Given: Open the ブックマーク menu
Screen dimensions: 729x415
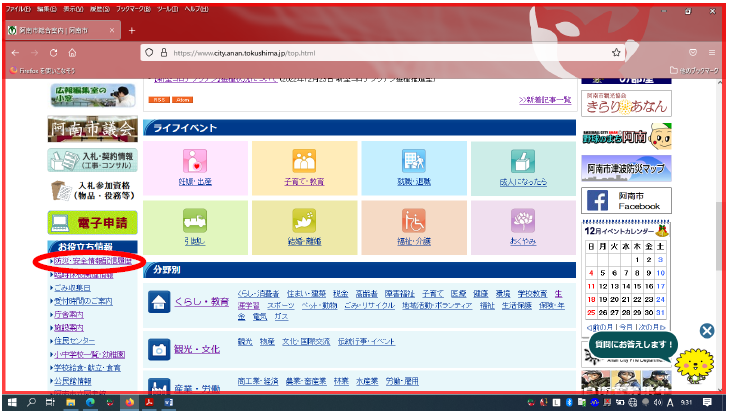Looking at the screenshot, I should 133,9.
